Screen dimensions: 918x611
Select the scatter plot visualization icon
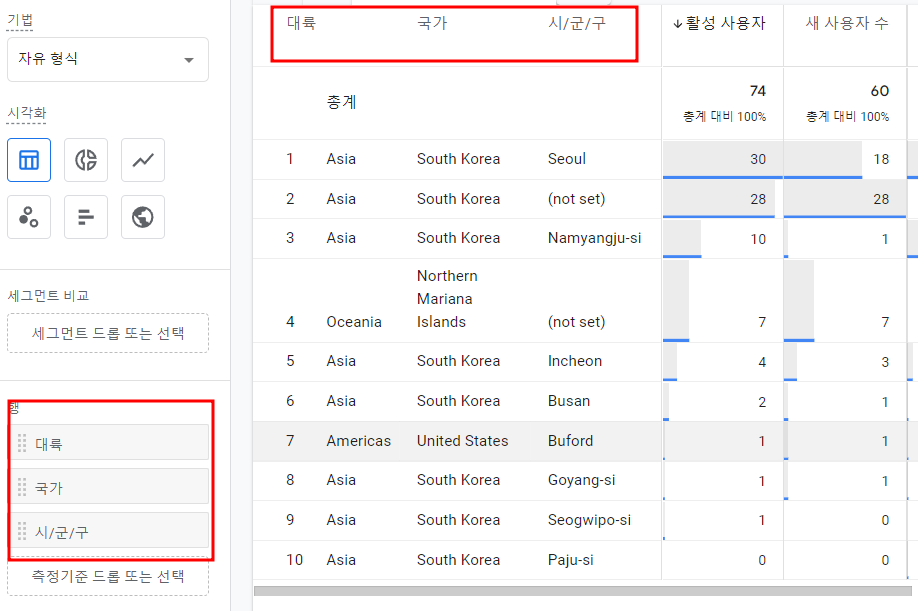pos(29,217)
